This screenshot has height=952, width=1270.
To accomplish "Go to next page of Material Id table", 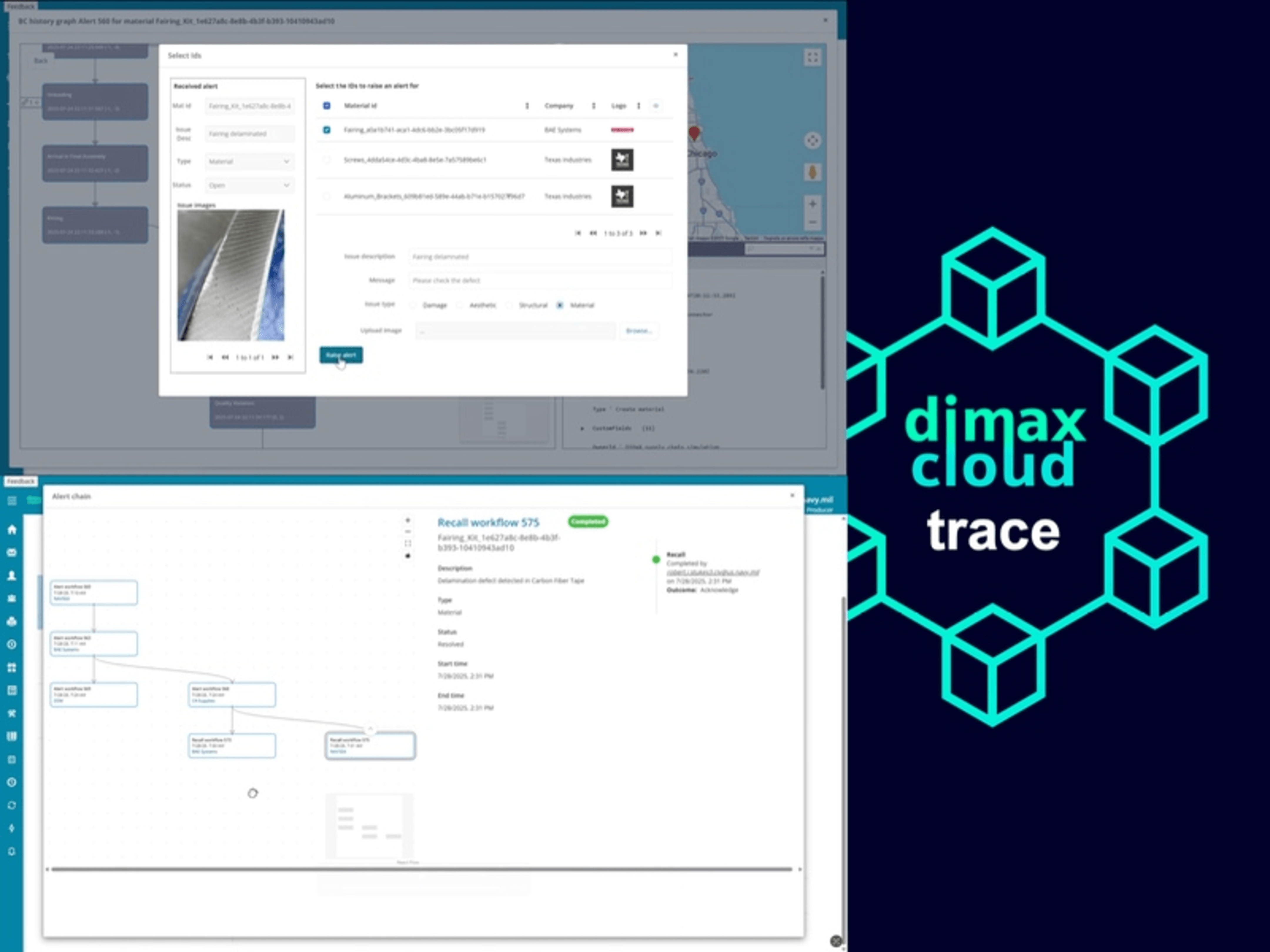I will click(x=643, y=233).
